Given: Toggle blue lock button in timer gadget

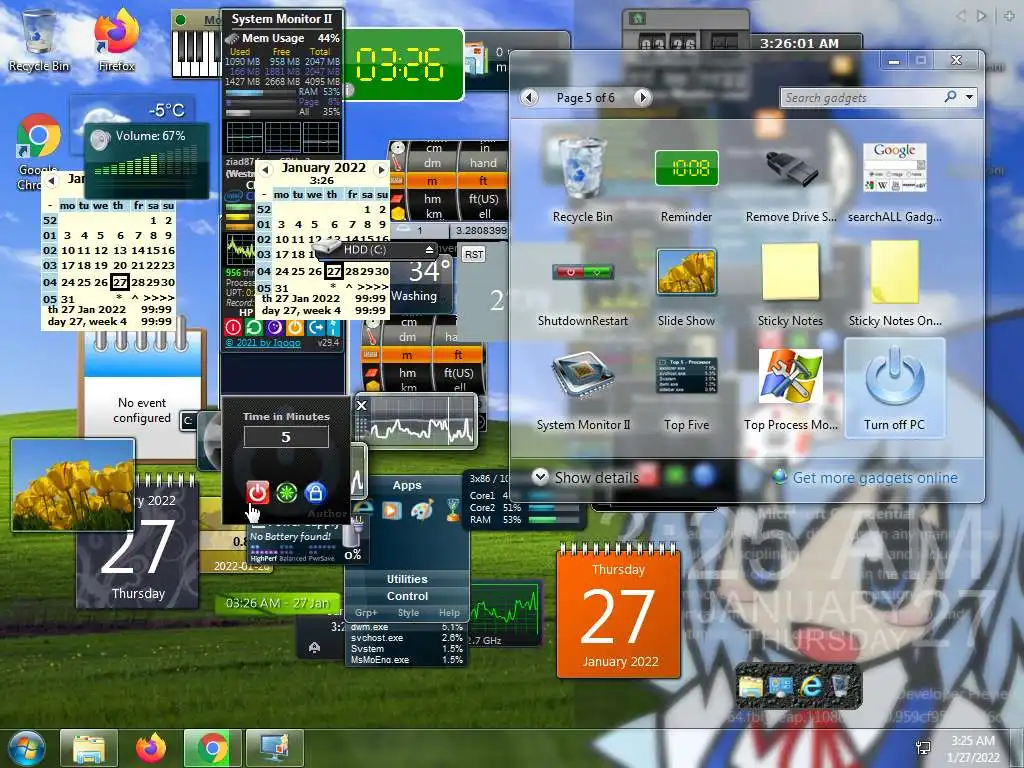Looking at the screenshot, I should tap(315, 492).
